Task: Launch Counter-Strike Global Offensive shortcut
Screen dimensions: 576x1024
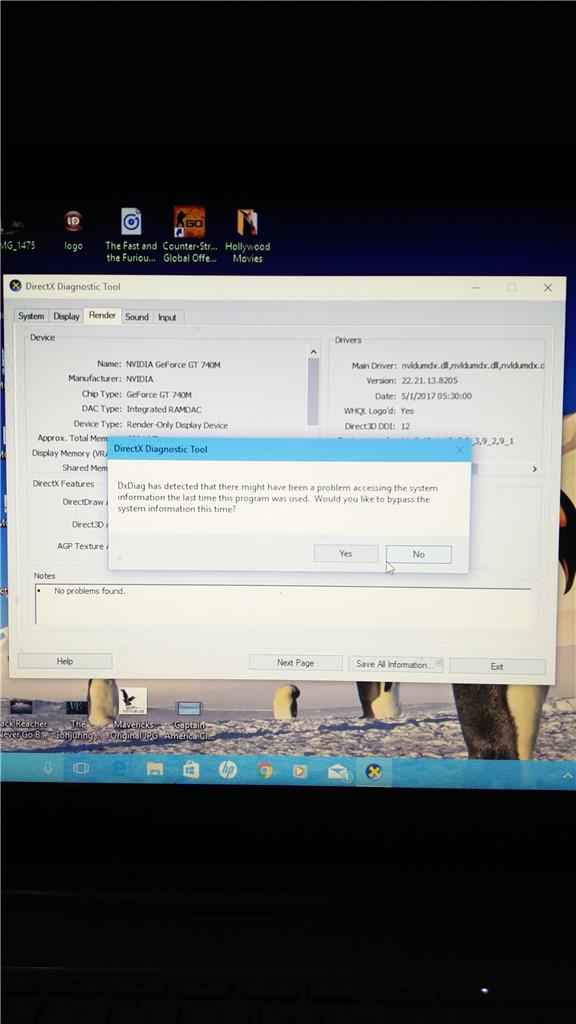Action: click(x=189, y=235)
